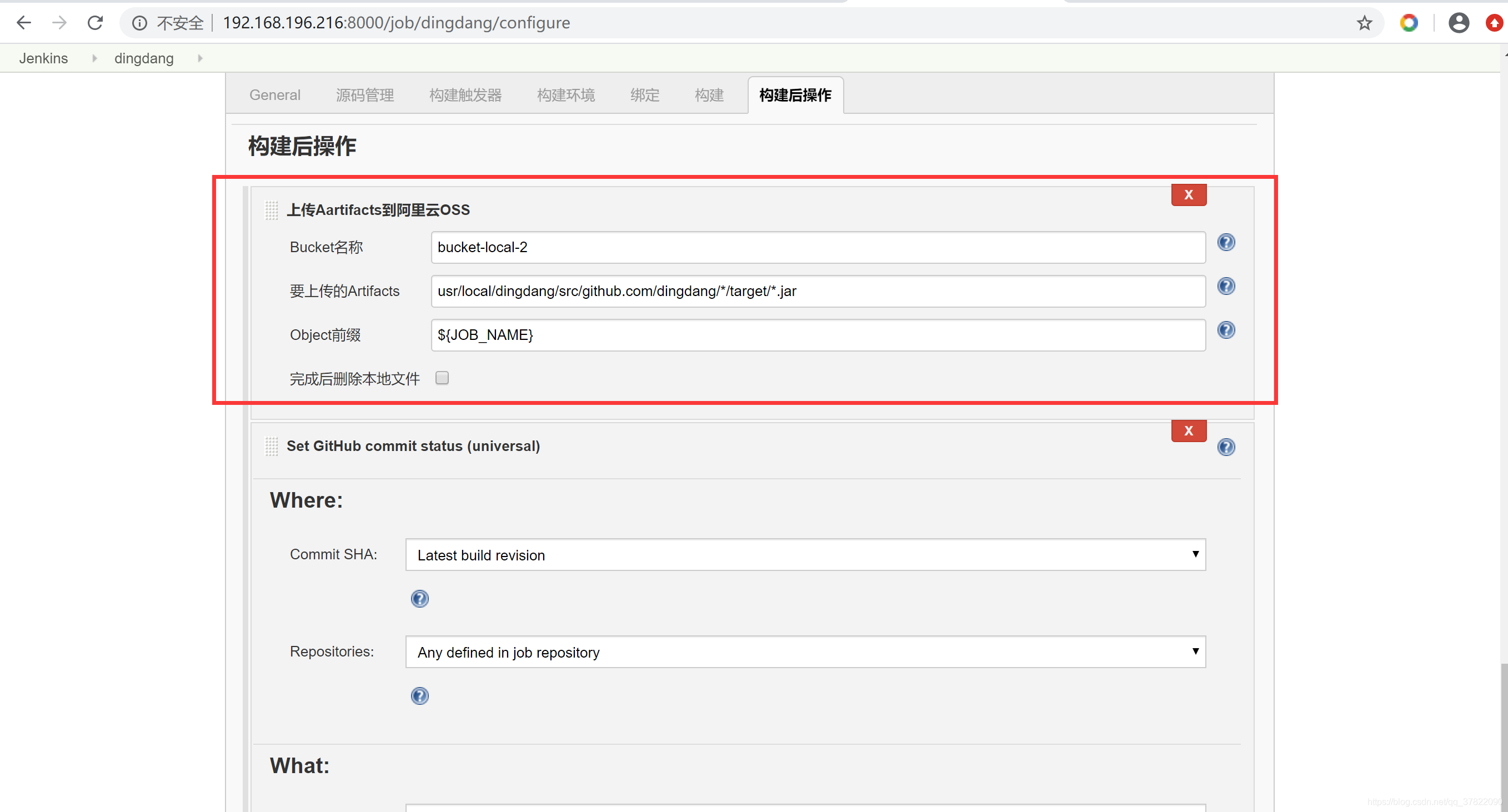Image resolution: width=1508 pixels, height=812 pixels.
Task: Bookmark this page with the star icon
Action: (1365, 23)
